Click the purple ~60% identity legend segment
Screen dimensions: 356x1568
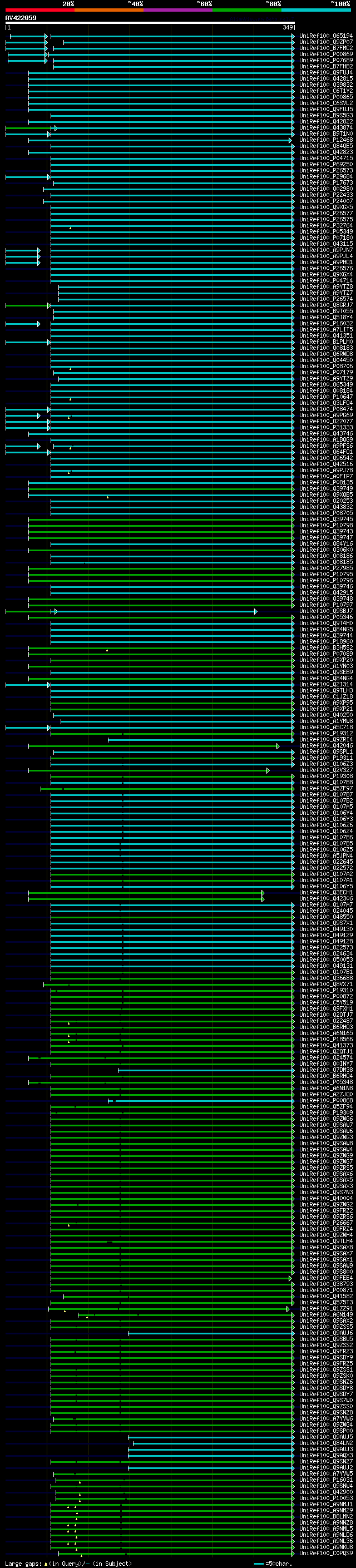(x=179, y=10)
